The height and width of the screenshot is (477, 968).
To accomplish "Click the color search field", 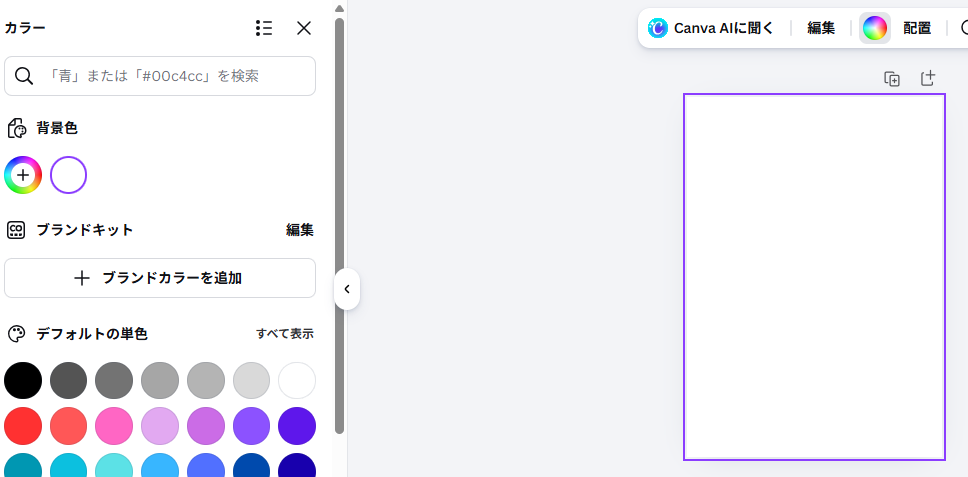I will pos(160,76).
